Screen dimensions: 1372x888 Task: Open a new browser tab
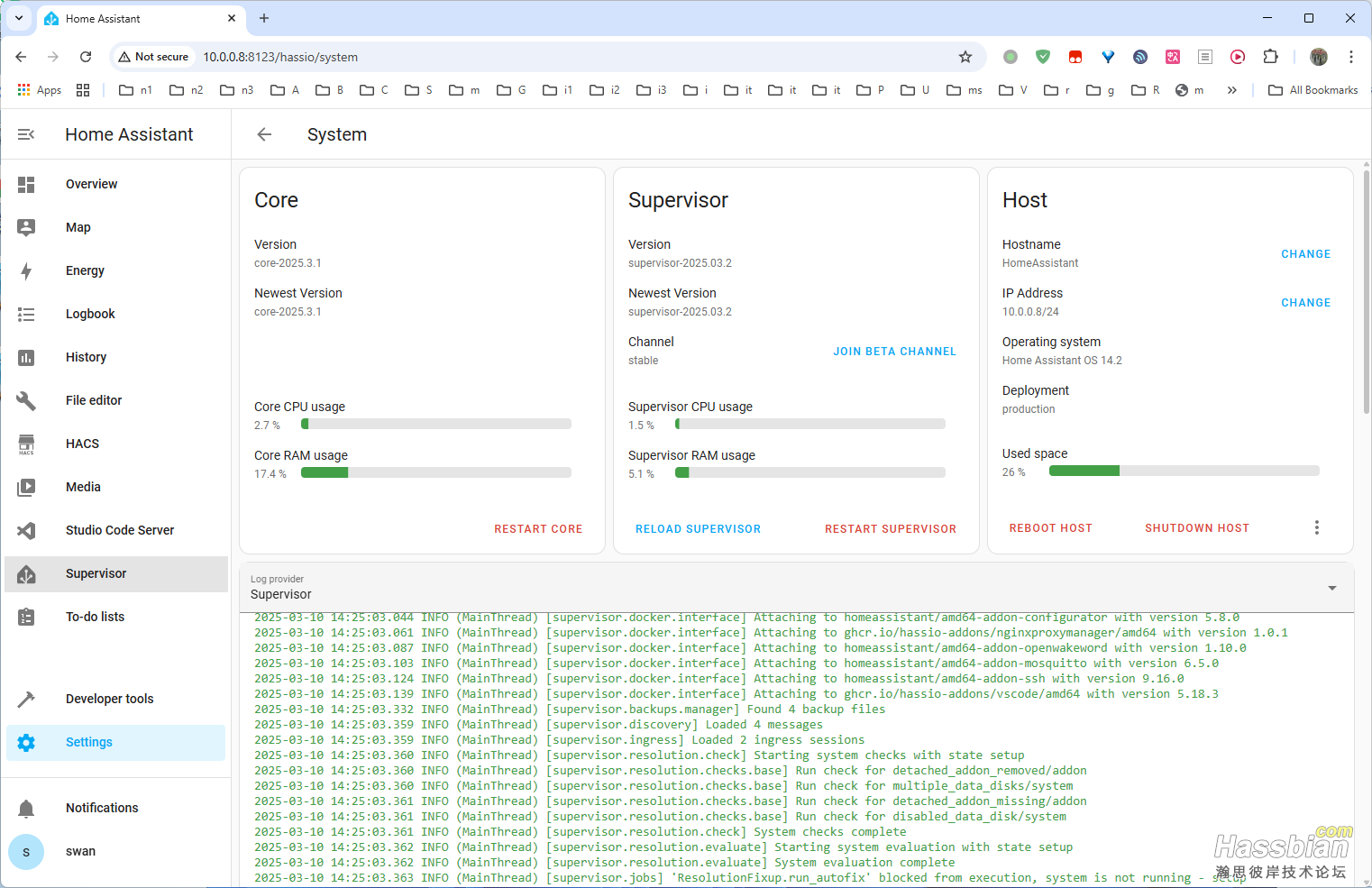pos(264,18)
